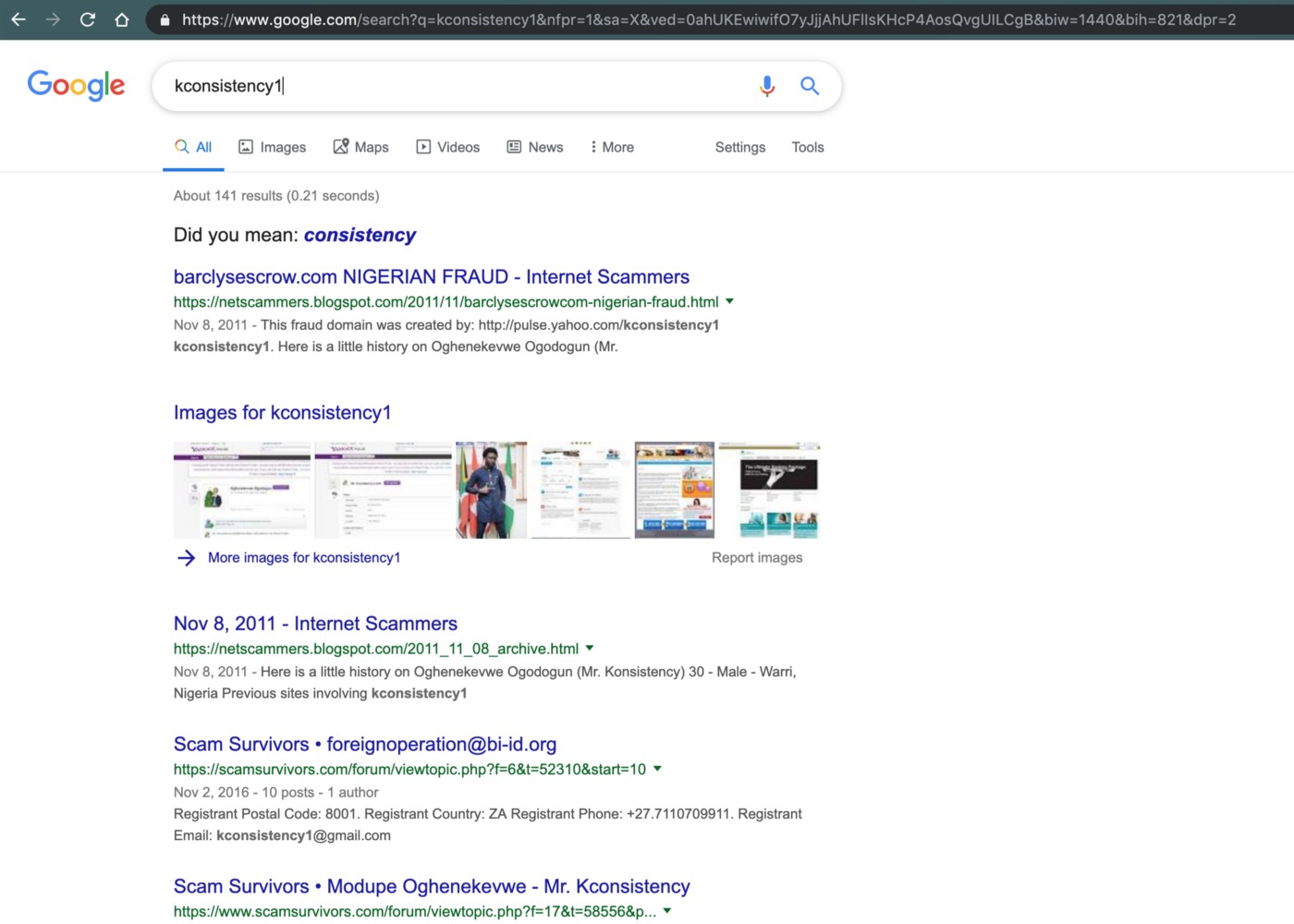The width and height of the screenshot is (1294, 924).
Task: Go back with browser back arrow
Action: (x=18, y=19)
